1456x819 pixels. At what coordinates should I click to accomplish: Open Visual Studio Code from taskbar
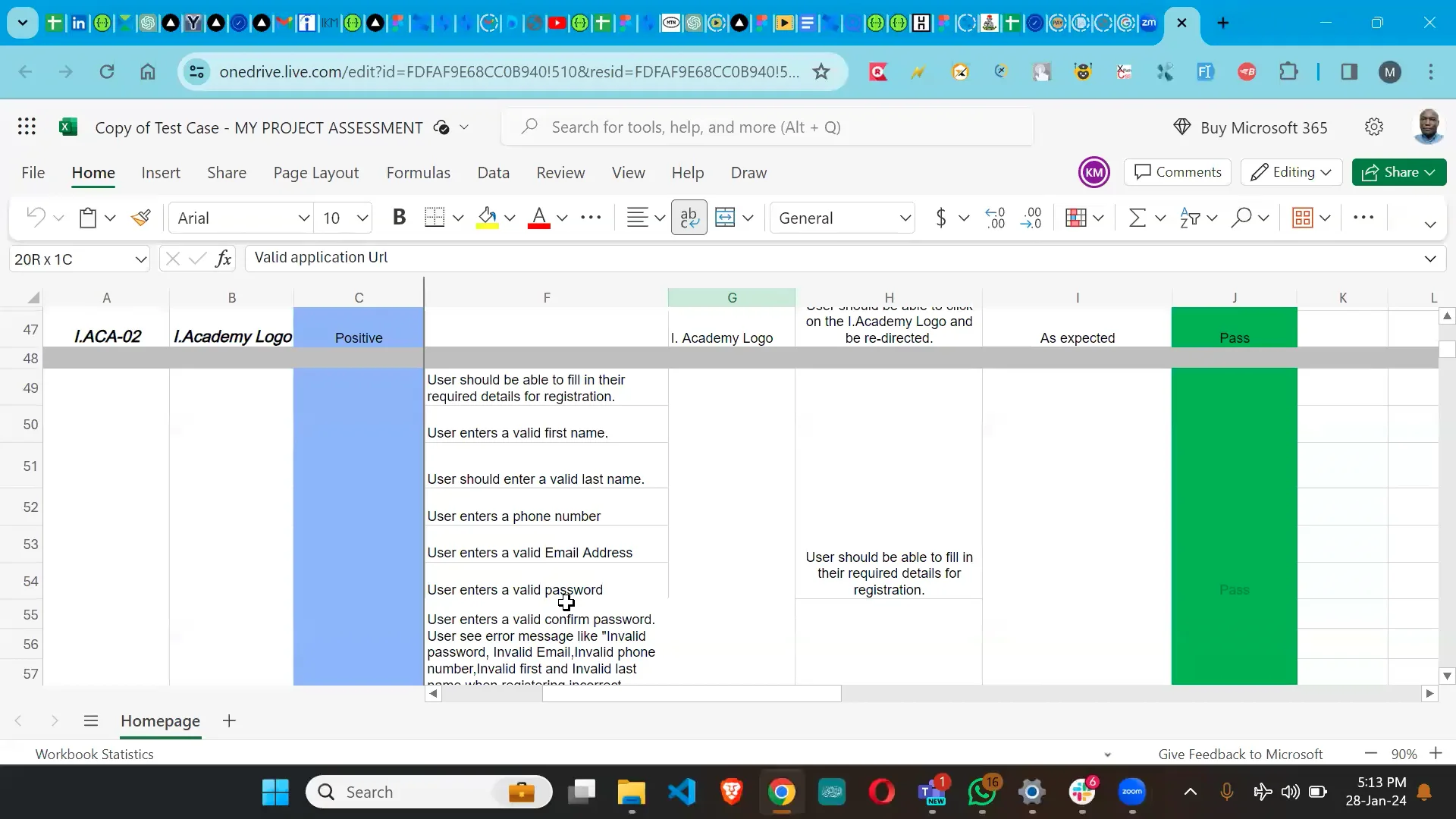682,792
